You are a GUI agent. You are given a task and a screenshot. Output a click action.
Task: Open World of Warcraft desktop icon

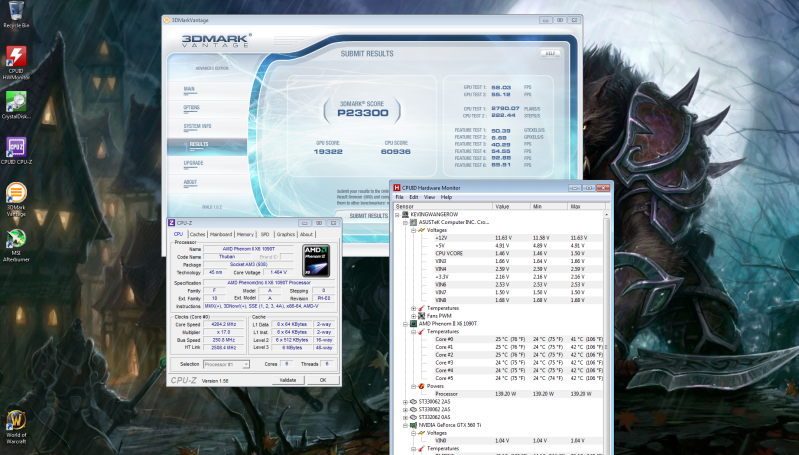[16, 427]
